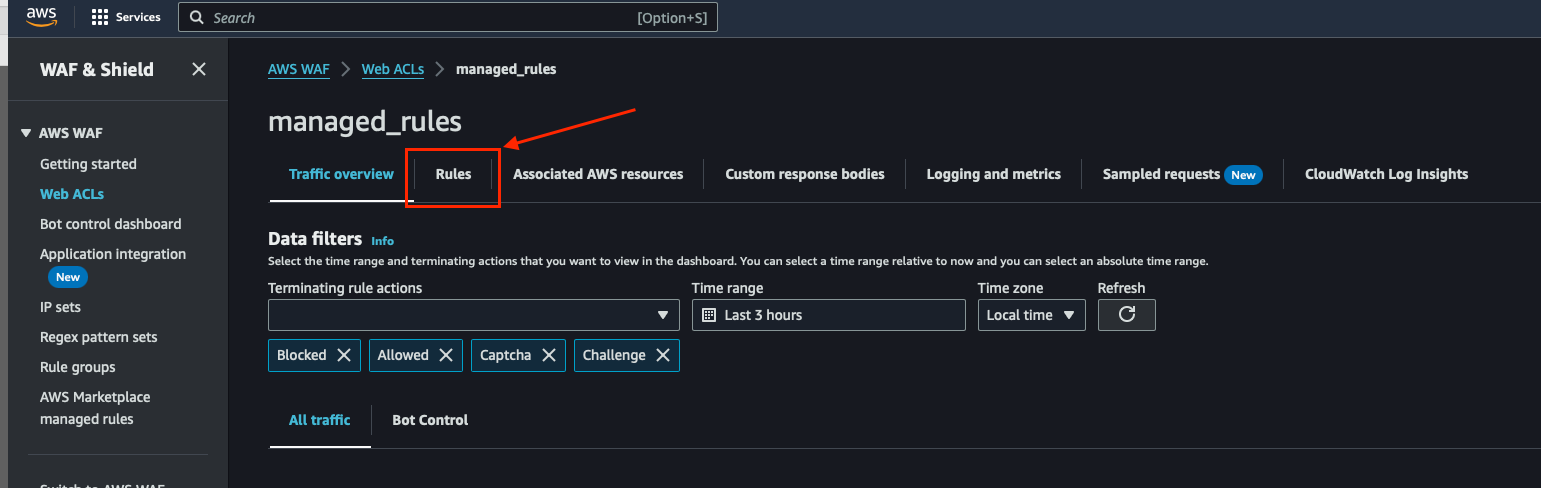Click the Services menu label
Screen dimensions: 1541x488
coord(138,17)
